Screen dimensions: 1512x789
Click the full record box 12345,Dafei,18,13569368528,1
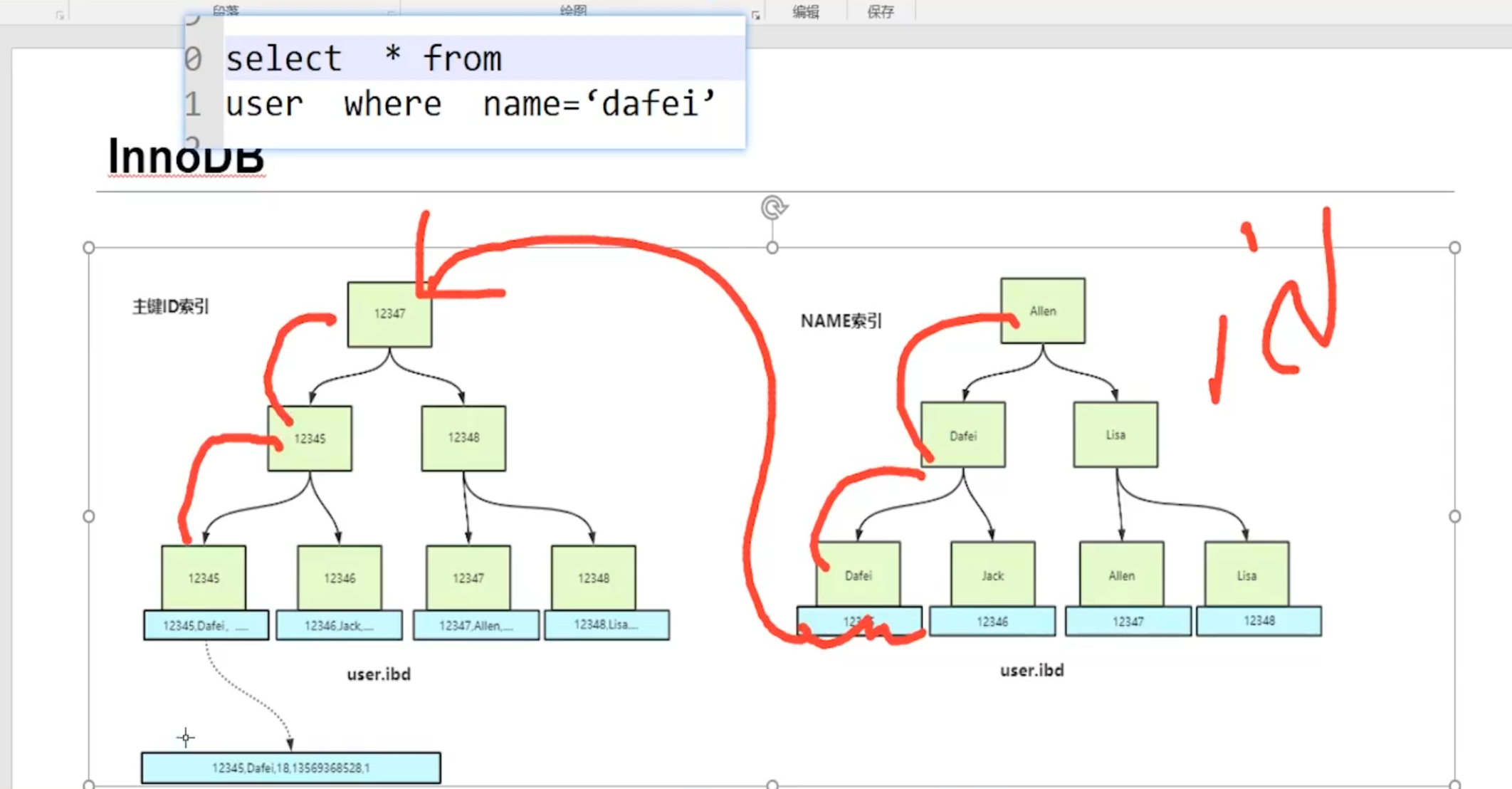click(290, 768)
